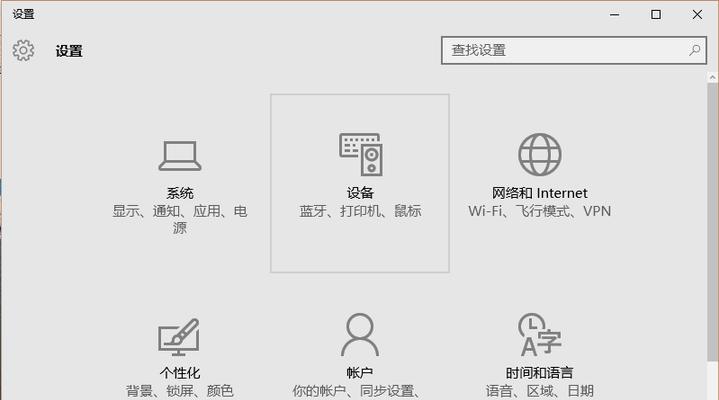Open the 系统 laptop icon tile
Image resolution: width=719 pixels, height=400 pixels.
point(180,156)
